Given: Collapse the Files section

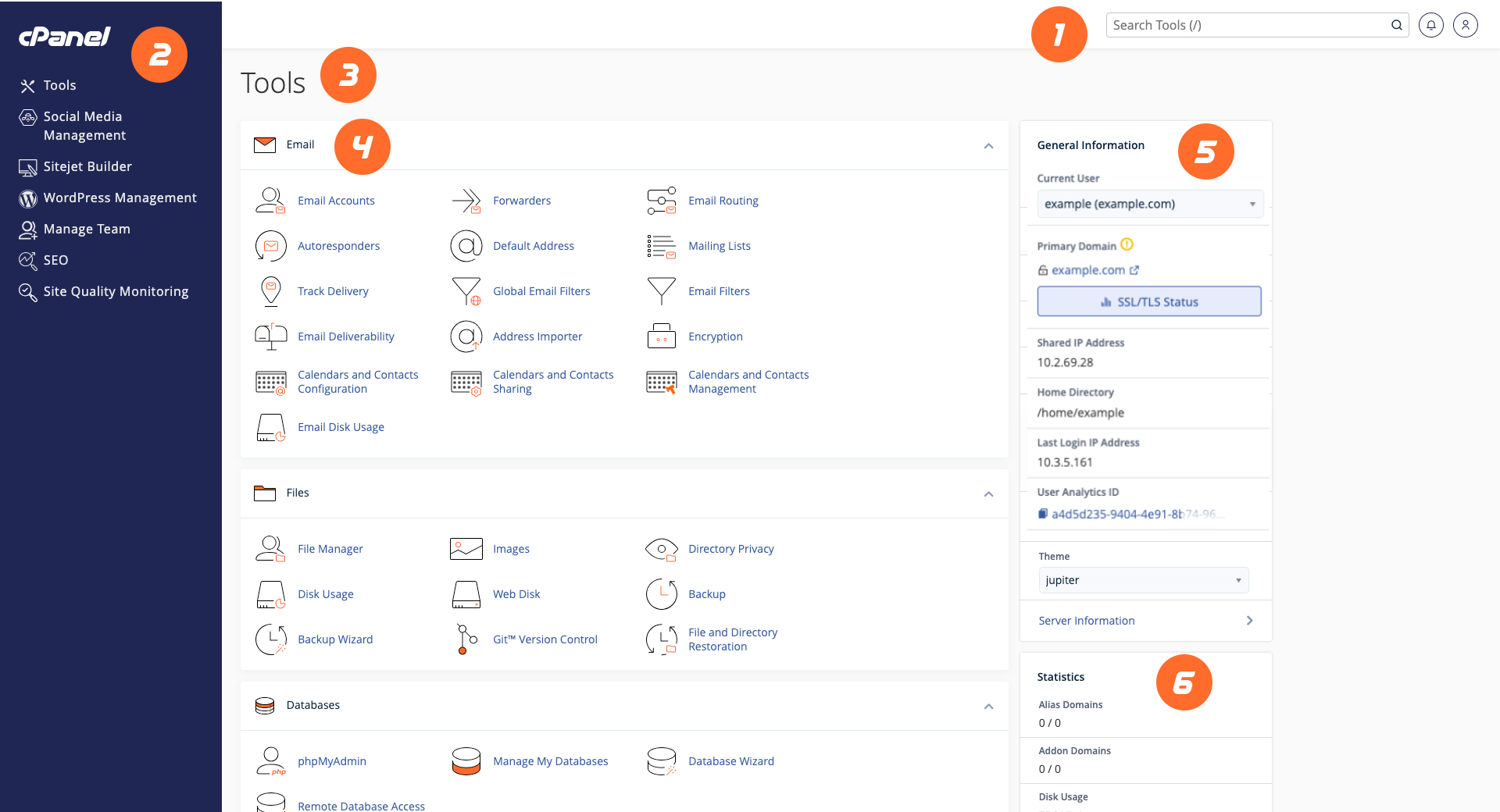Looking at the screenshot, I should (x=988, y=494).
